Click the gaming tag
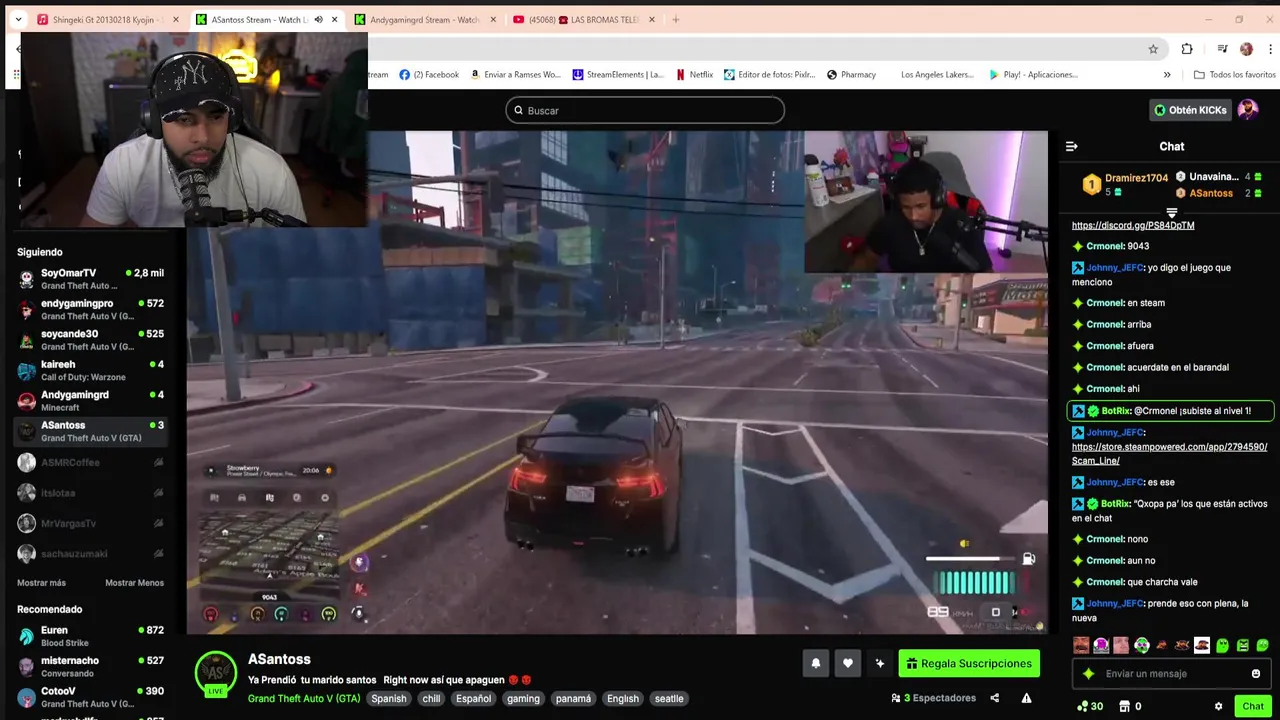Image resolution: width=1280 pixels, height=720 pixels. pos(523,699)
